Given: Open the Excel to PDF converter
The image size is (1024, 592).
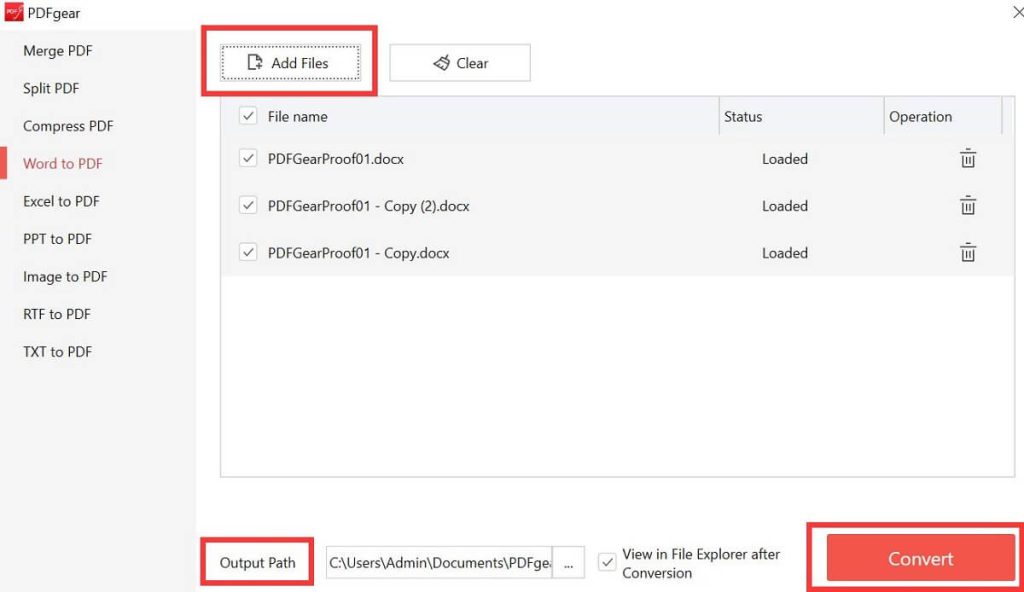Looking at the screenshot, I should coord(60,201).
